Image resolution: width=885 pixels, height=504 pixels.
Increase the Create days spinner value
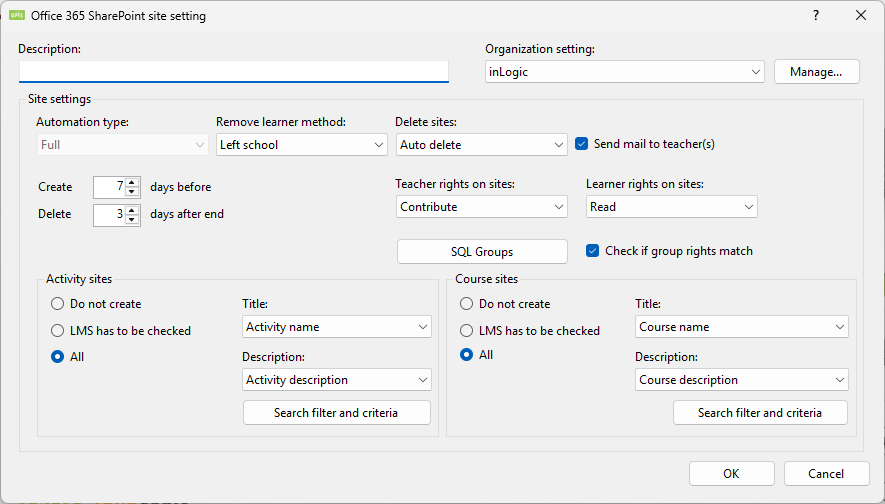132,182
